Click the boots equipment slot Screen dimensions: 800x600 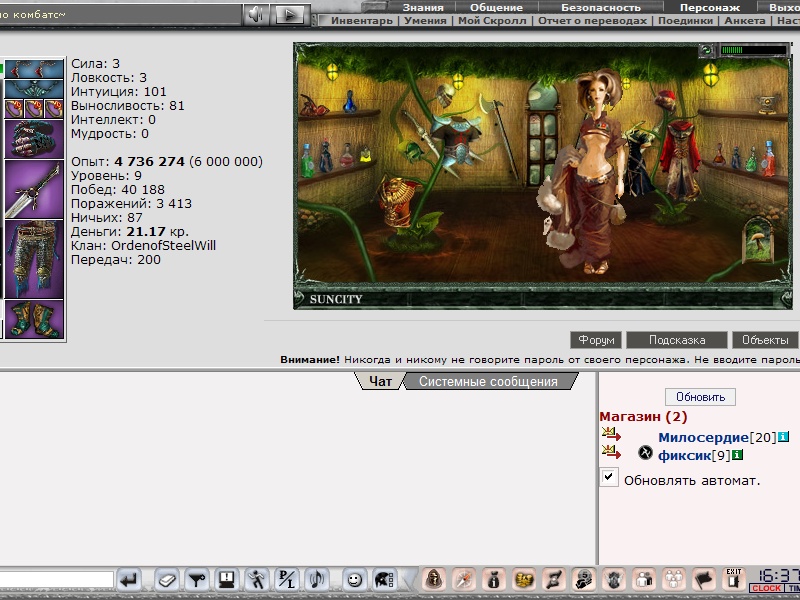point(34,319)
